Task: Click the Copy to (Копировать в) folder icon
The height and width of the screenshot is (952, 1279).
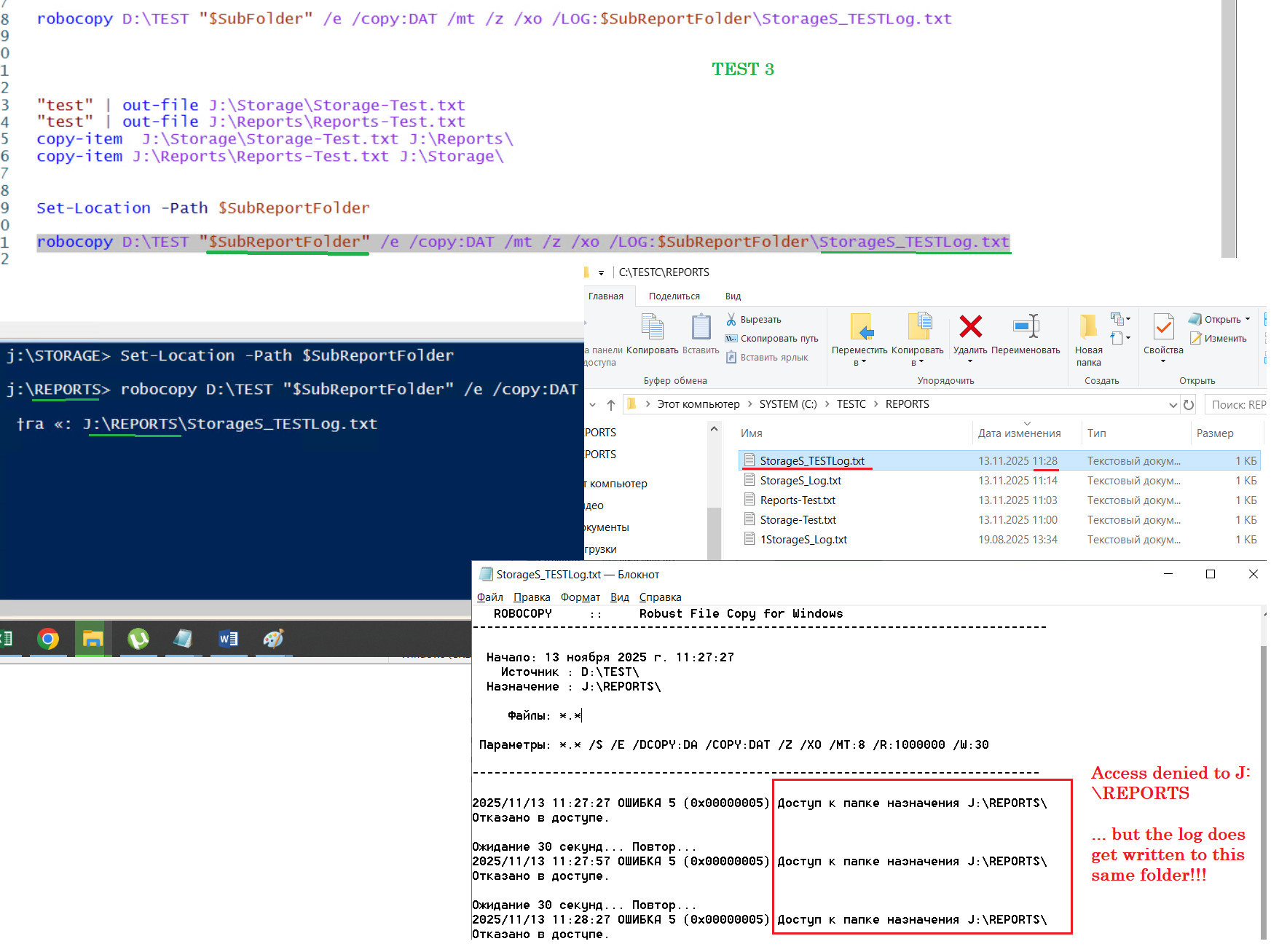Action: (919, 326)
